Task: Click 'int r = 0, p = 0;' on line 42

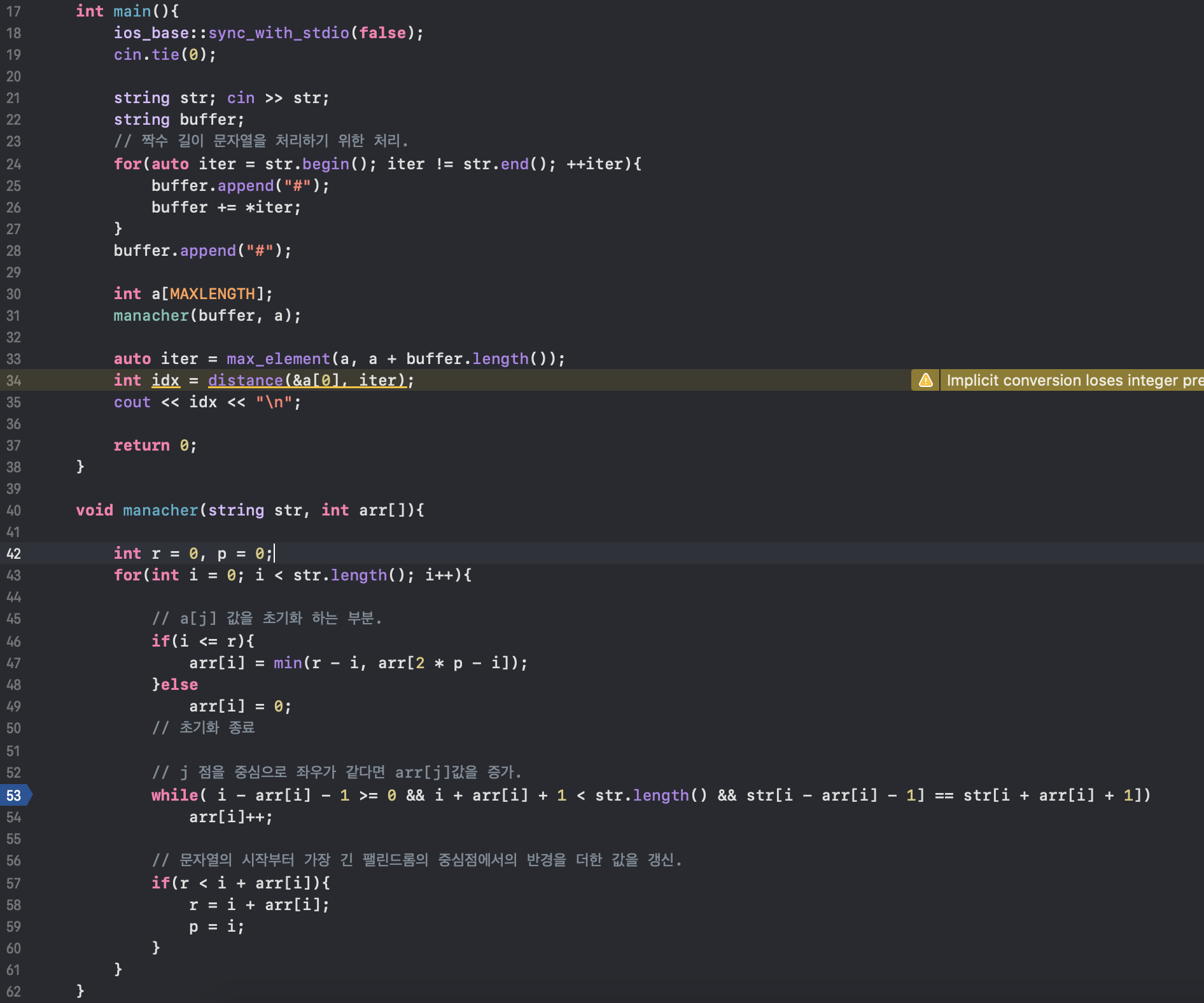Action: pos(193,554)
